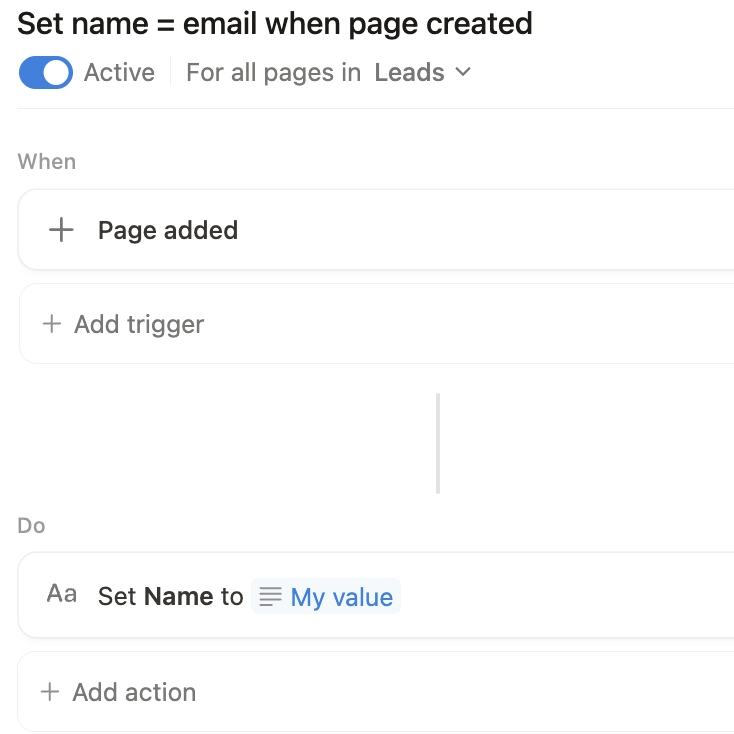734x734 pixels.
Task: Click the Active label beside the switch
Action: click(x=119, y=73)
